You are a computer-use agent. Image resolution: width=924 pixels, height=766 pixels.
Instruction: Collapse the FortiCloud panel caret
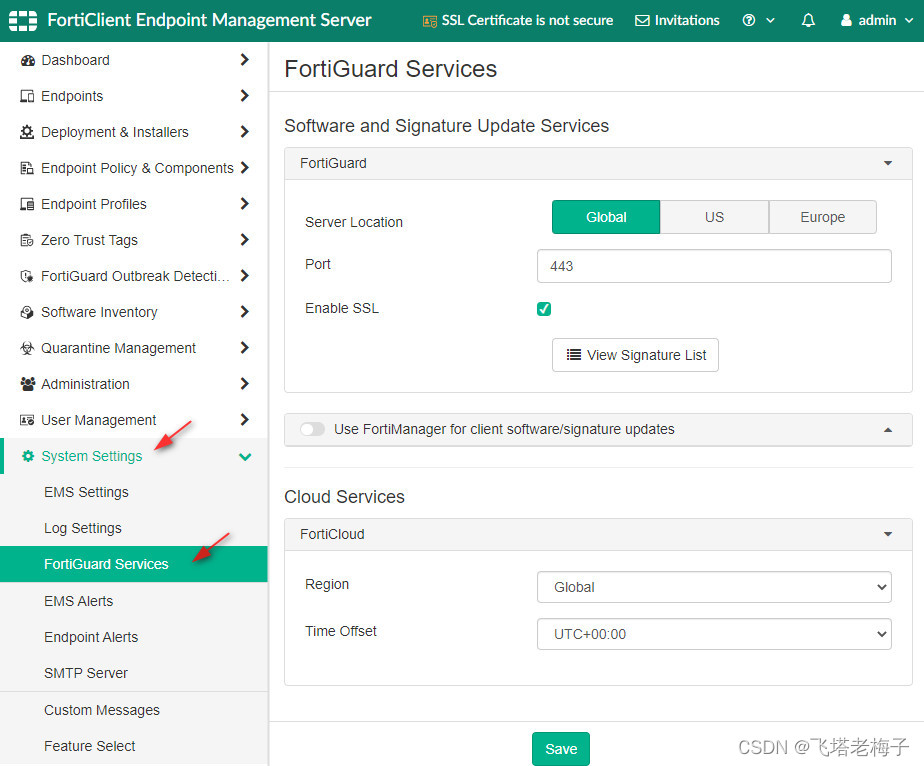(x=887, y=534)
